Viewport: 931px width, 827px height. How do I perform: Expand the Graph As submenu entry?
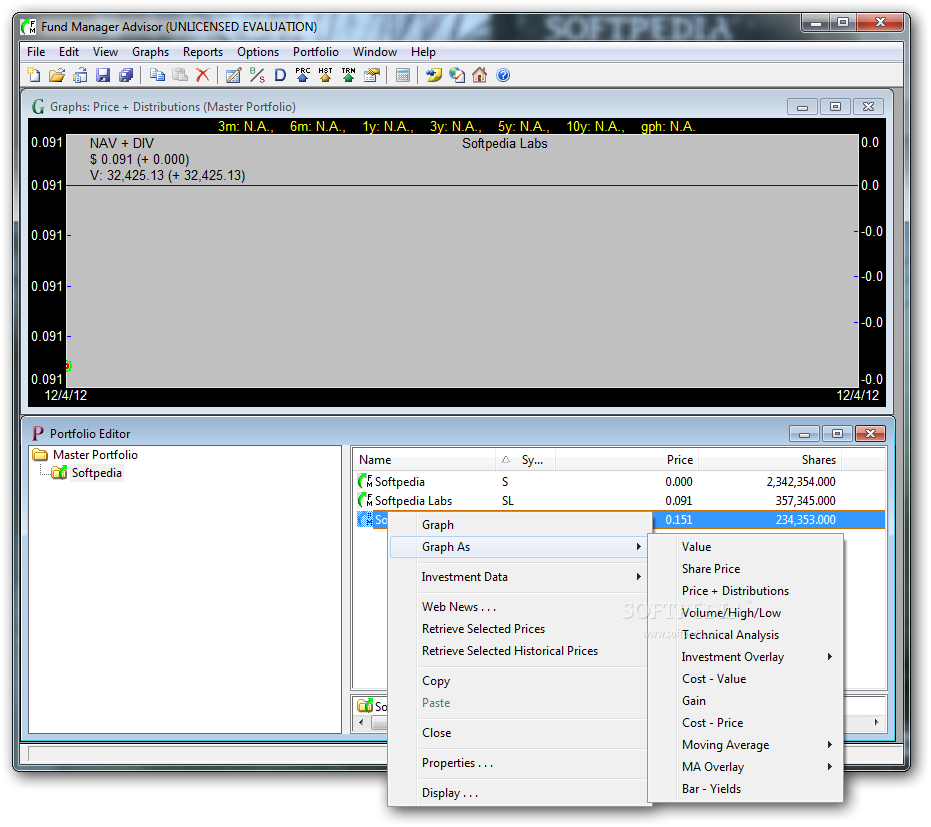pyautogui.click(x=520, y=547)
